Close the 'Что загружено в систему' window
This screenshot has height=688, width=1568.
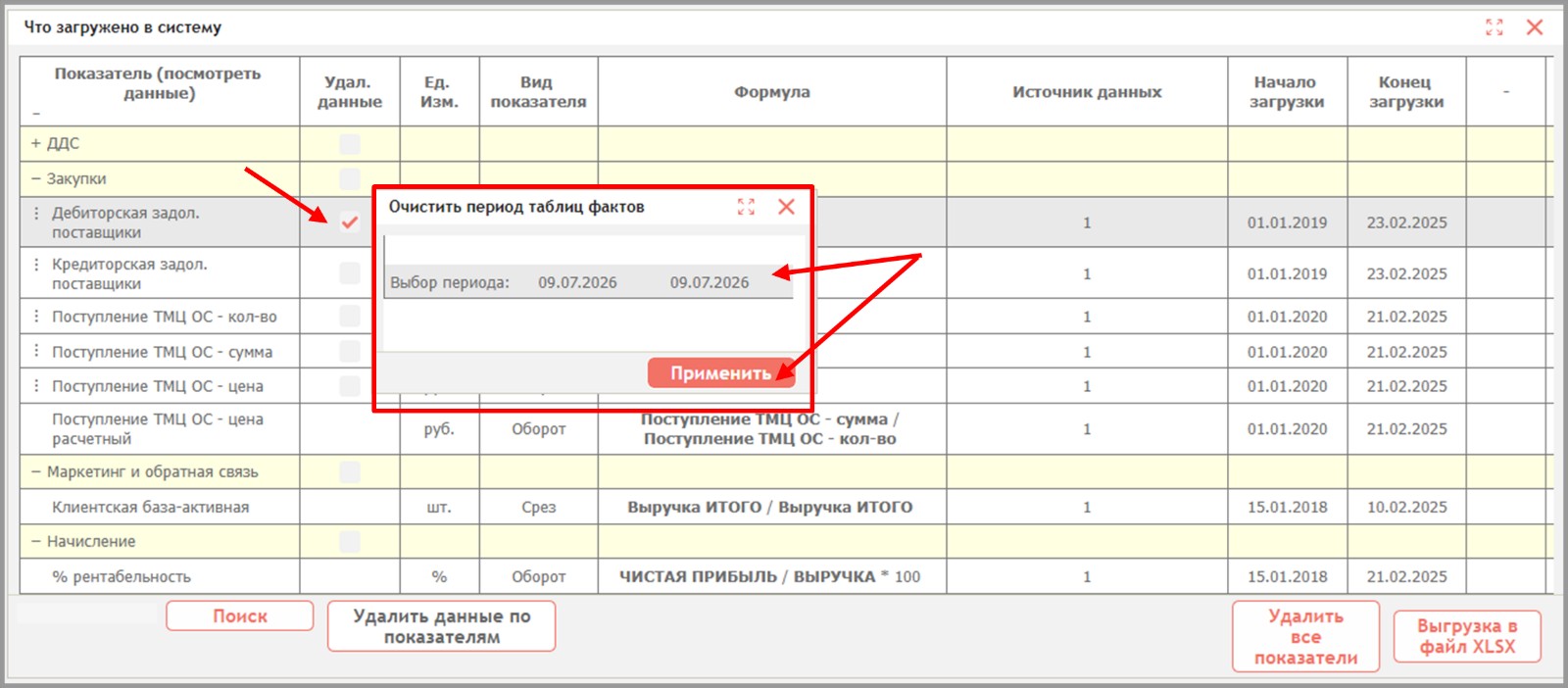[x=1535, y=27]
